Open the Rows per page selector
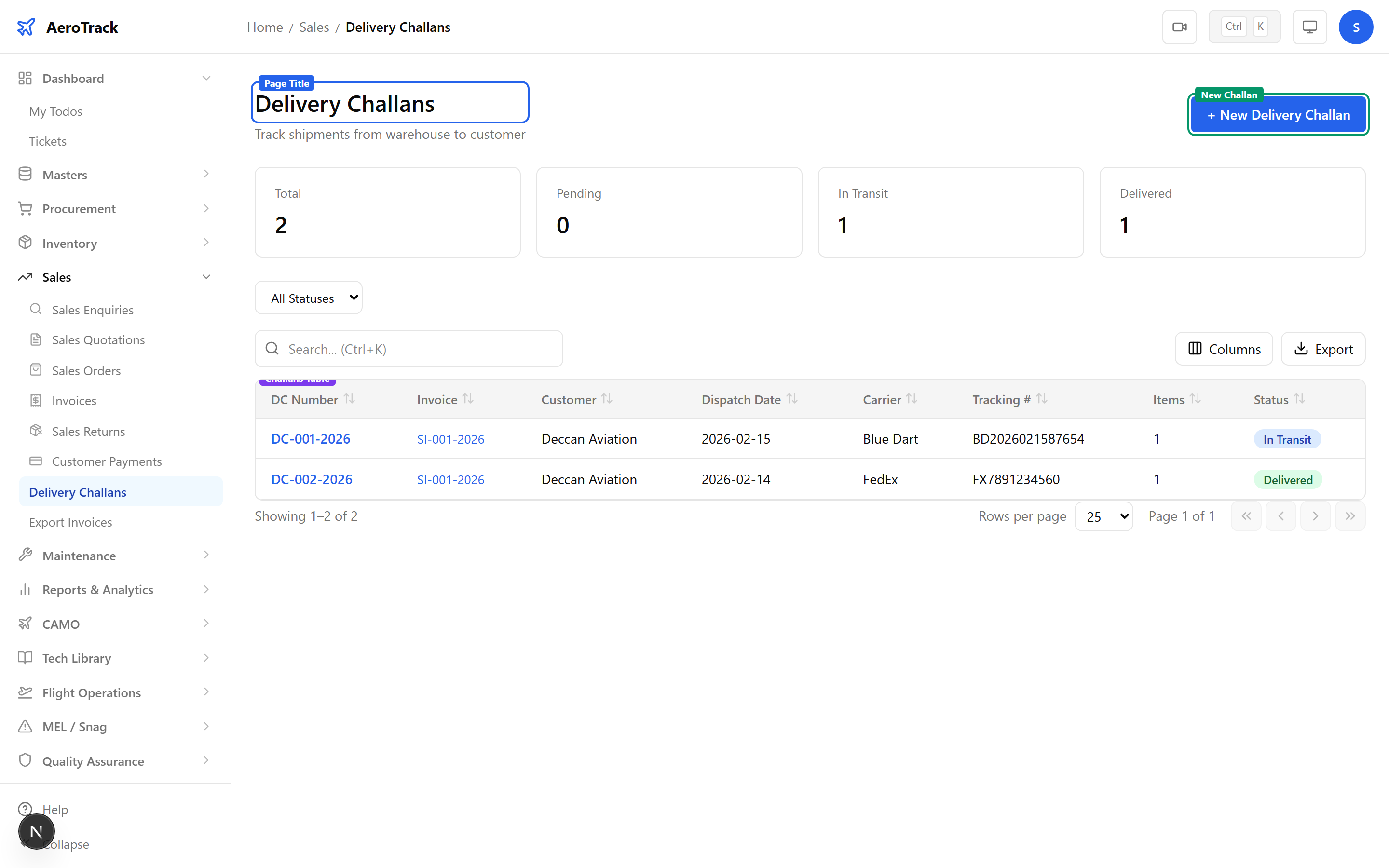 1103,516
